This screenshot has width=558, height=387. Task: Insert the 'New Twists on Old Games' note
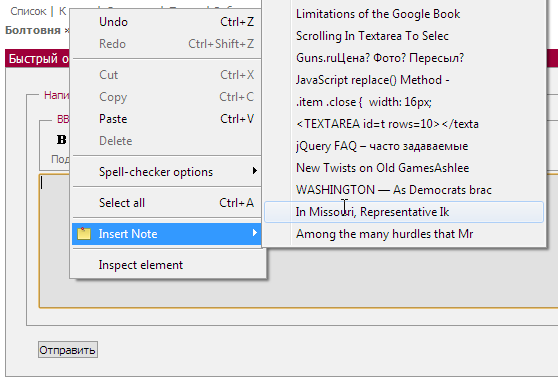[x=404, y=168]
